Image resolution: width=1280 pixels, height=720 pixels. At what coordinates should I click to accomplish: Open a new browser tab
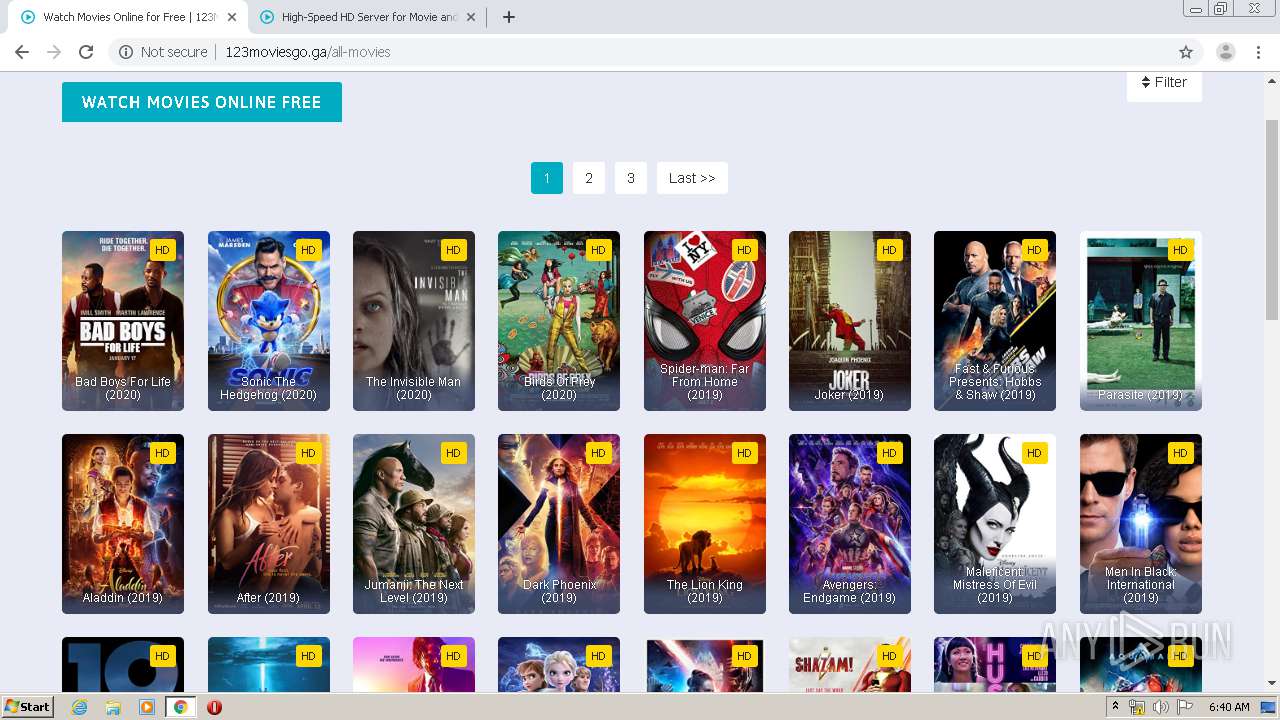509,17
